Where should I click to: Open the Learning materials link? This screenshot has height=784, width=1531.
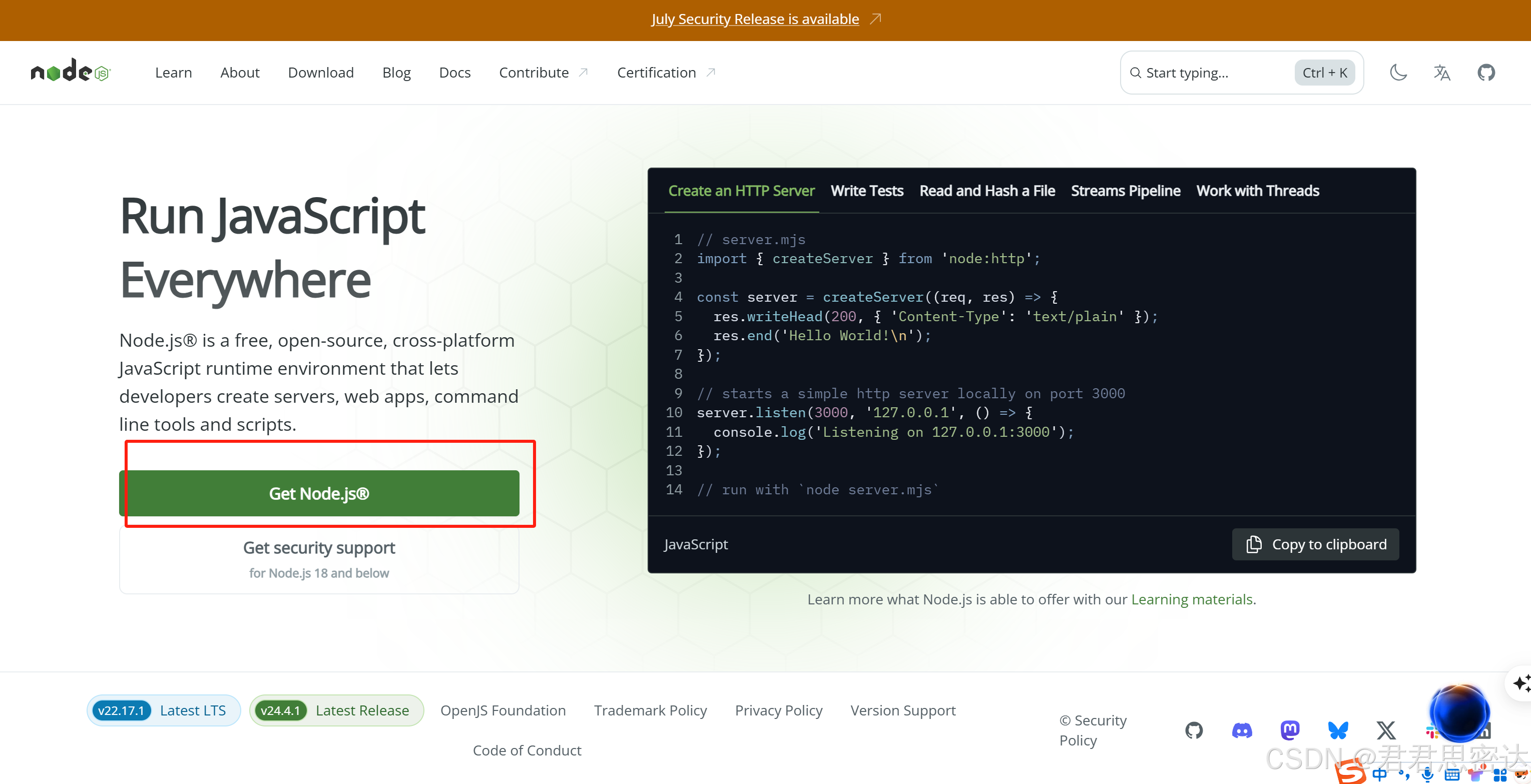click(1192, 599)
